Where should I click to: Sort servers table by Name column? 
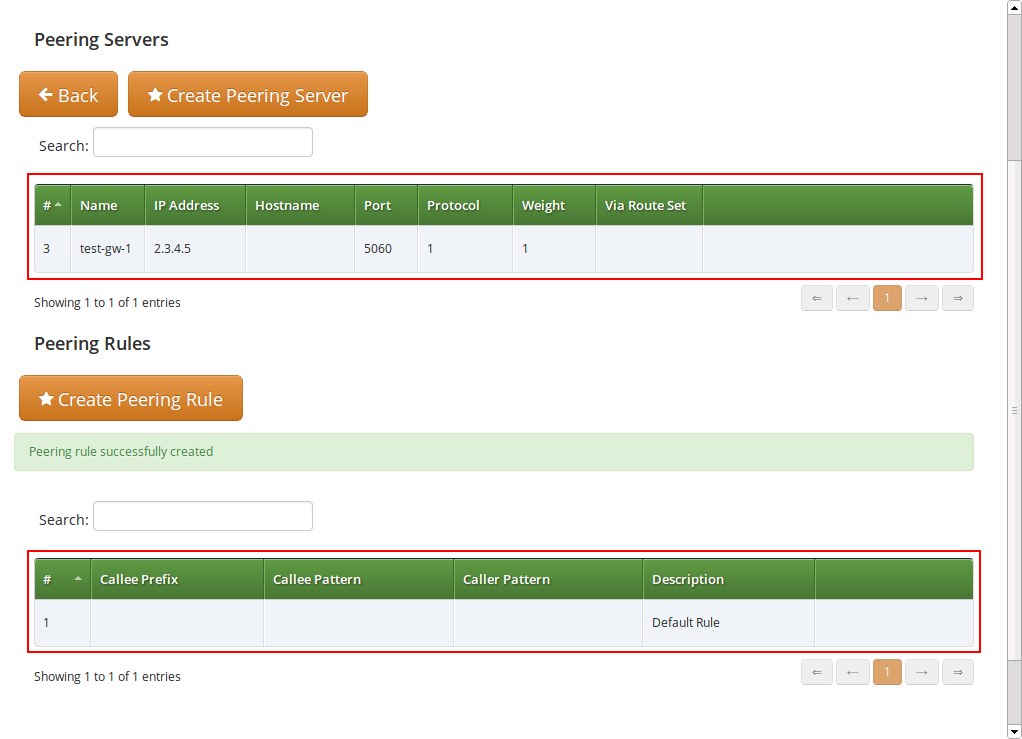(108, 205)
